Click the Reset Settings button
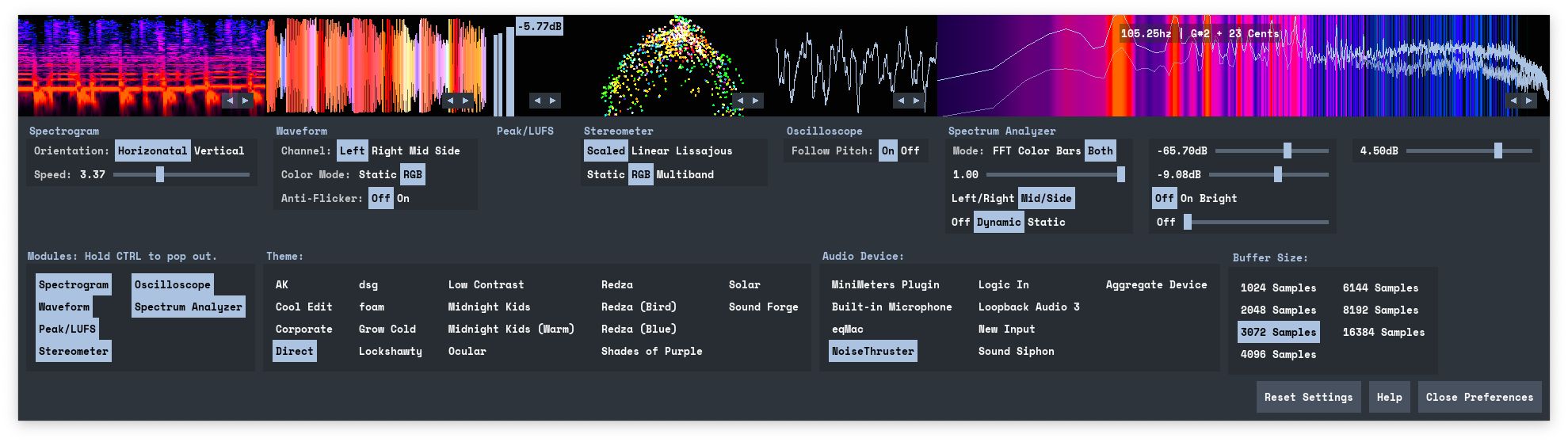 (1308, 398)
